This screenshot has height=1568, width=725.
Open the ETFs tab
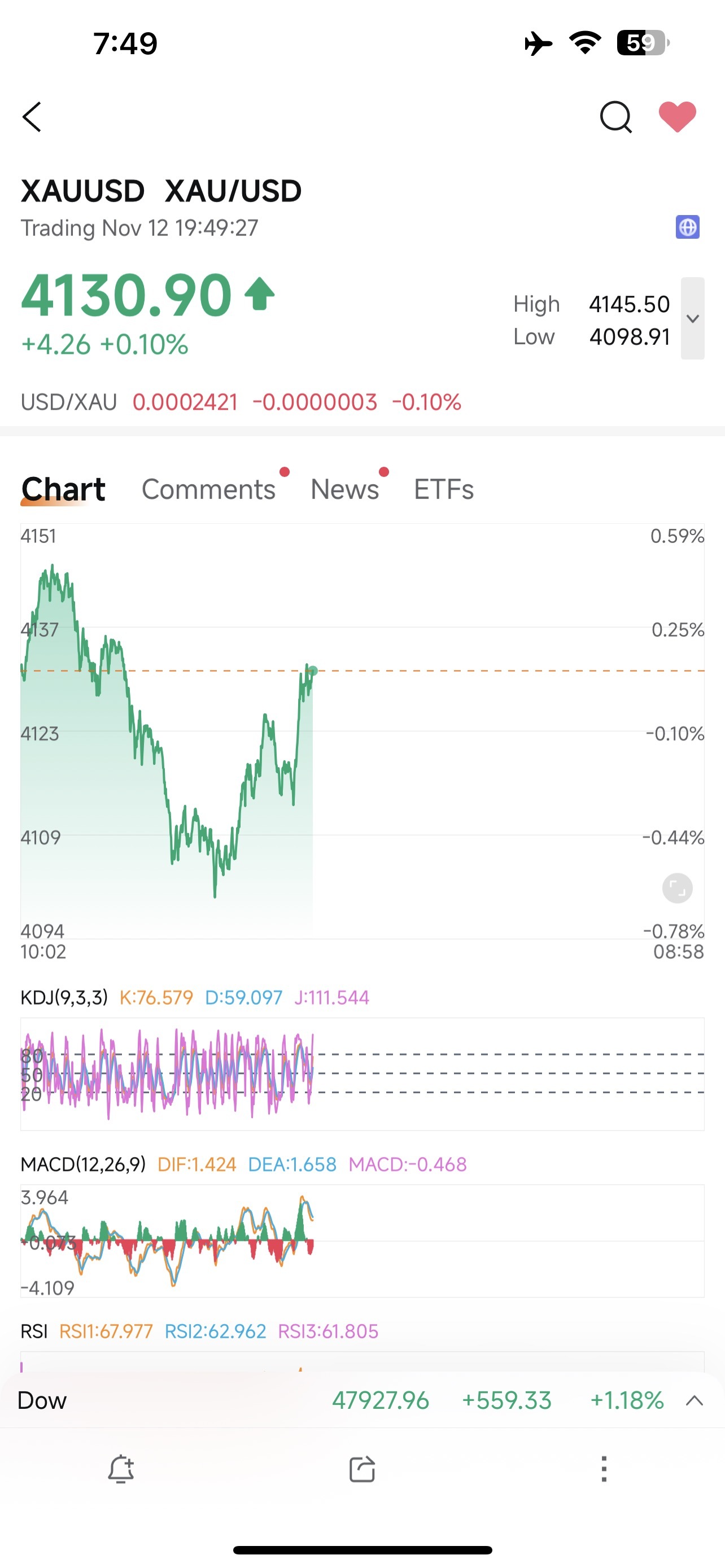(x=444, y=489)
